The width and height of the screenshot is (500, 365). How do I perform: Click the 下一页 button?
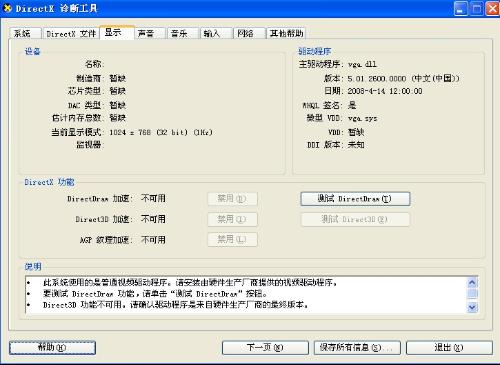[265, 348]
